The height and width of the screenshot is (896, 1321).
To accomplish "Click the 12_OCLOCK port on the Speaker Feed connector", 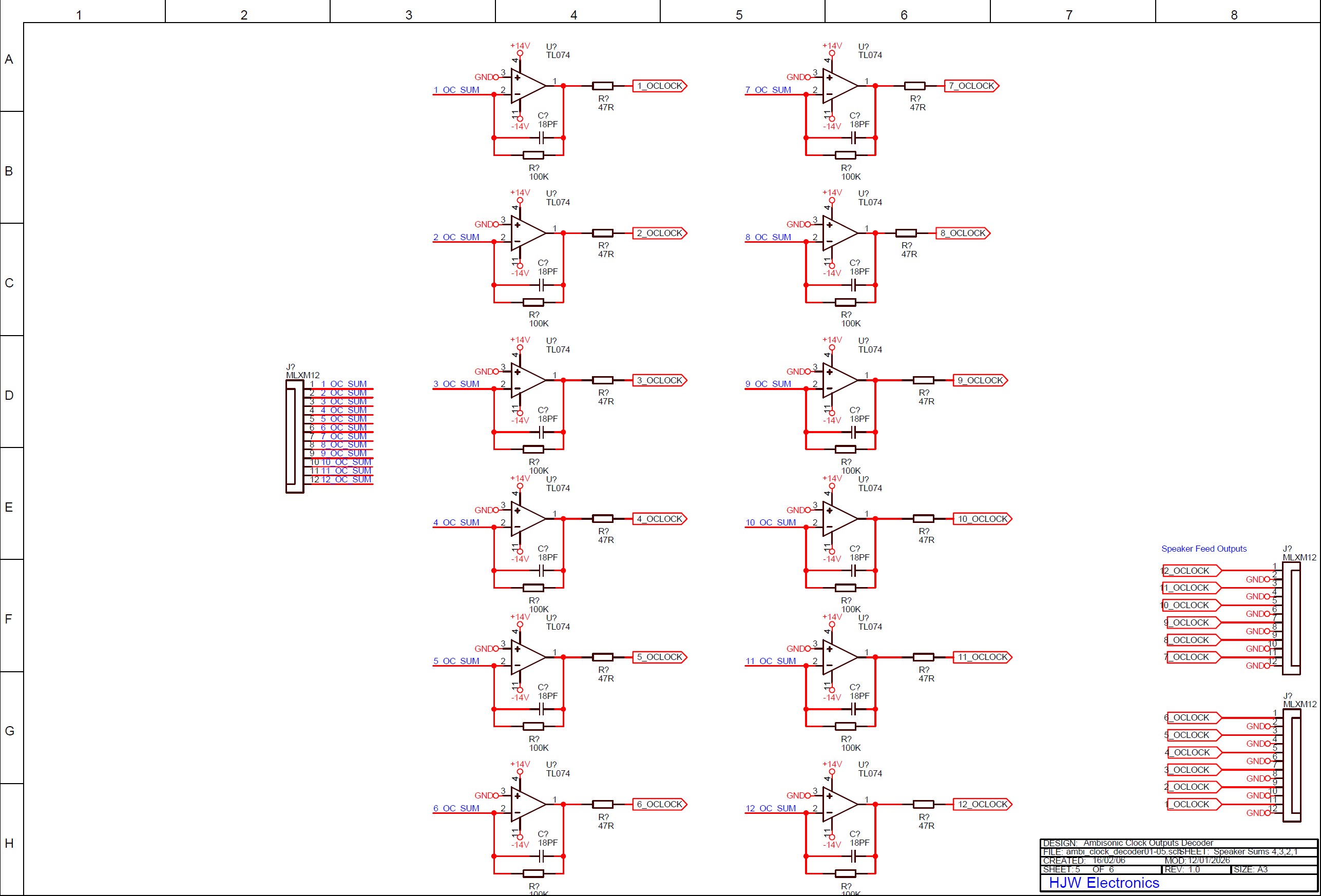I will [1190, 571].
